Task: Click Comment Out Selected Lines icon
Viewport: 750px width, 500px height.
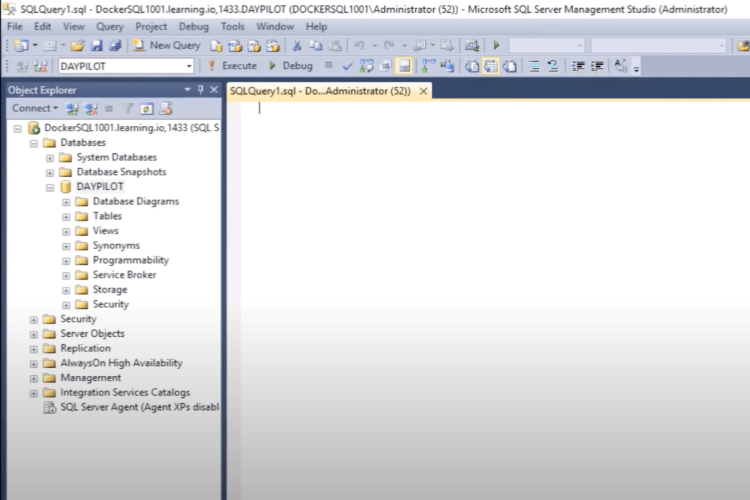Action: [534, 66]
